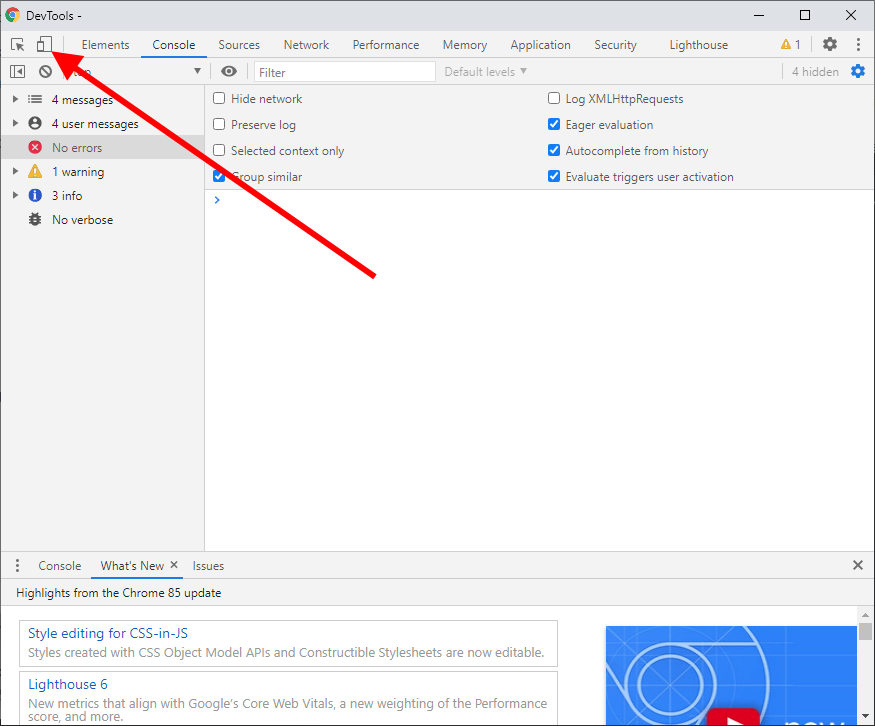This screenshot has width=875, height=726.
Task: Open the customize DevTools three-dot menu
Action: [858, 44]
